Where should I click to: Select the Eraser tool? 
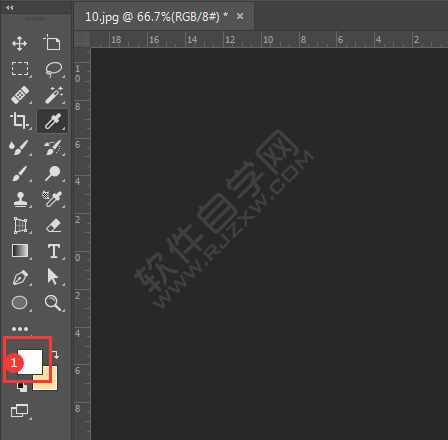[53, 225]
